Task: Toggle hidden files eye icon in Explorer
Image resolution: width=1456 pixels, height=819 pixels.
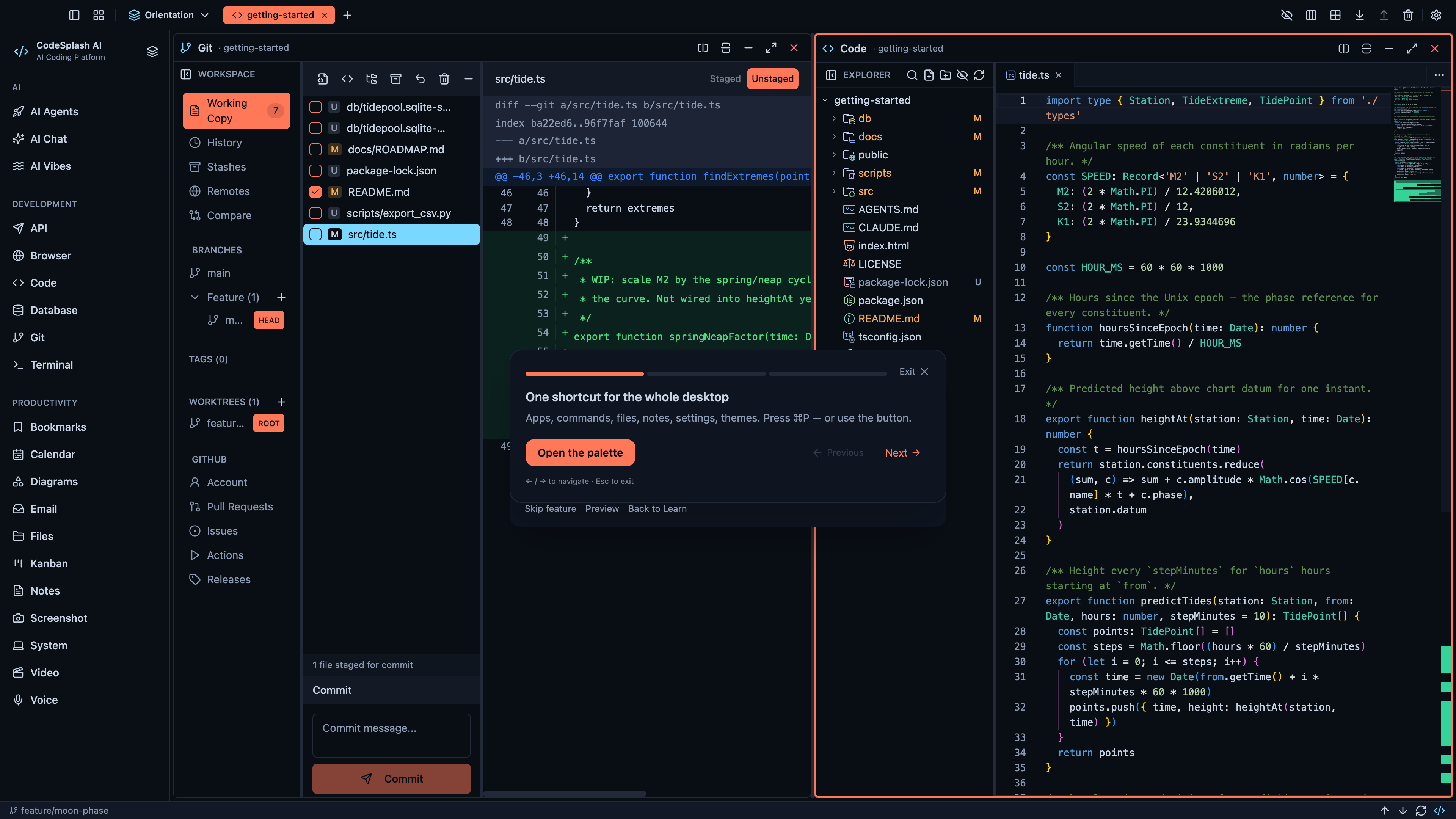Action: click(x=962, y=75)
